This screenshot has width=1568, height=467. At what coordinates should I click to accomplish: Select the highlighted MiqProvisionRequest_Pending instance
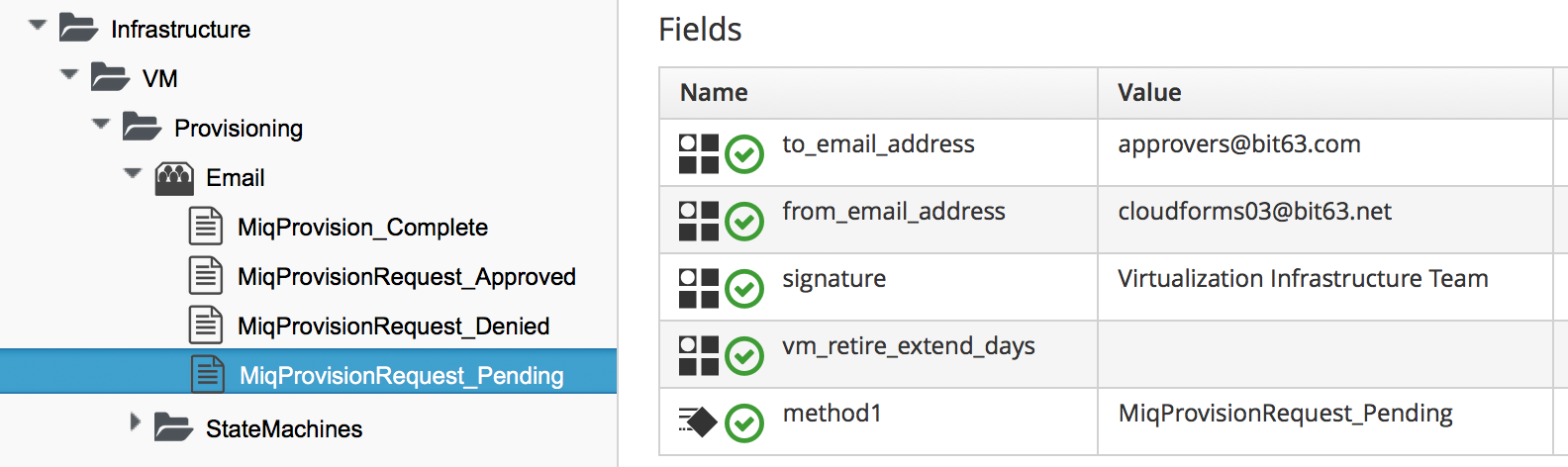click(401, 376)
